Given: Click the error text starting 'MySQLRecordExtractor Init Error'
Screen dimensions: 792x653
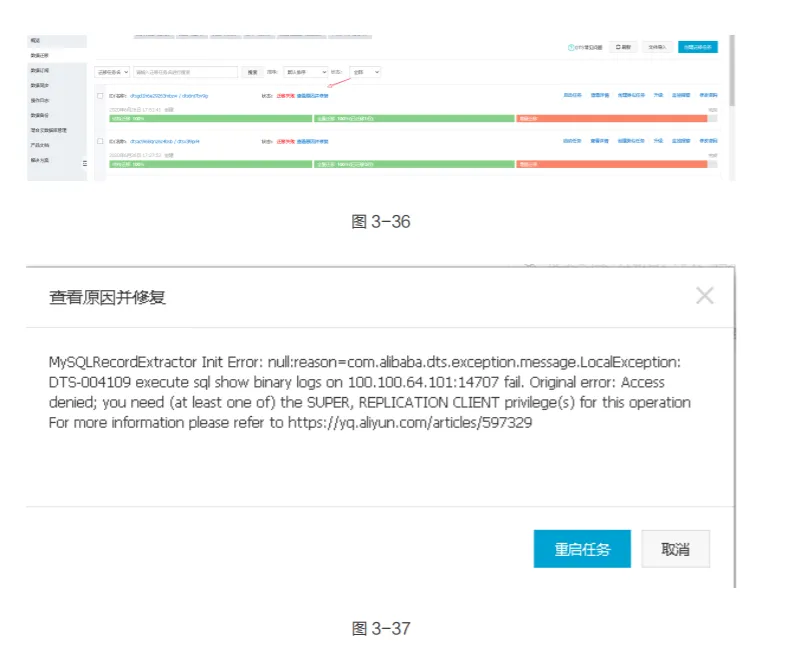Looking at the screenshot, I should pos(369,392).
